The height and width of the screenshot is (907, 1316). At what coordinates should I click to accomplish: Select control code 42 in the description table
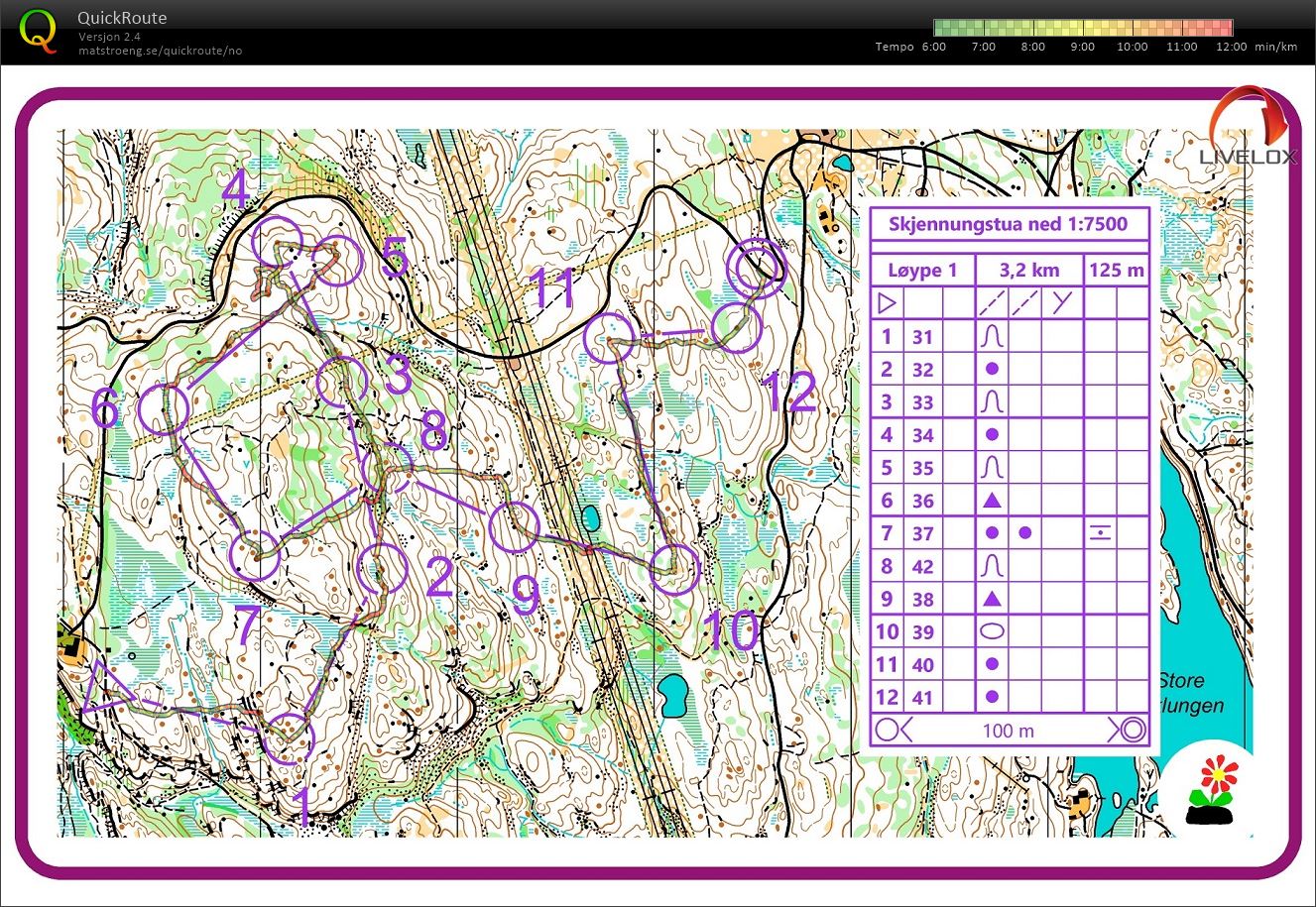coord(922,566)
